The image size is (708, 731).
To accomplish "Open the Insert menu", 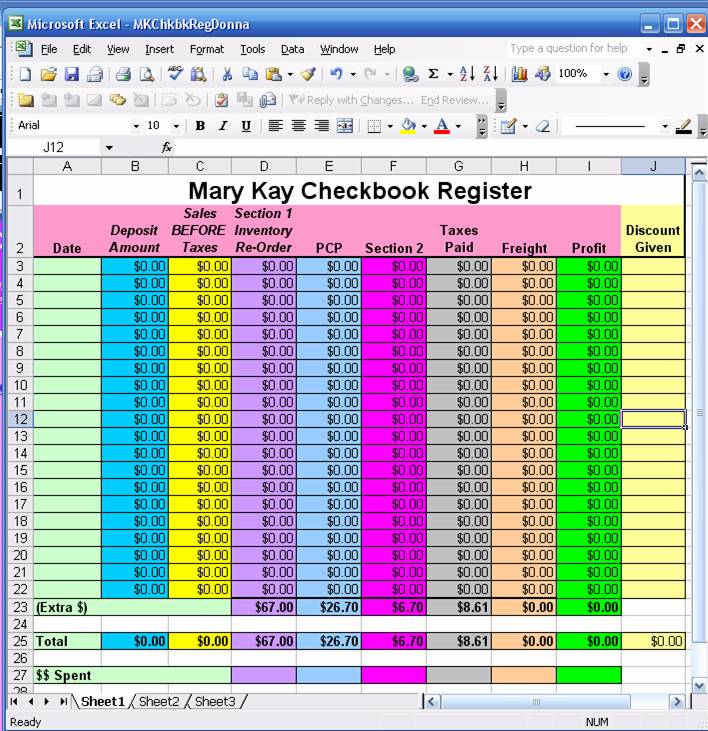I will 159,49.
